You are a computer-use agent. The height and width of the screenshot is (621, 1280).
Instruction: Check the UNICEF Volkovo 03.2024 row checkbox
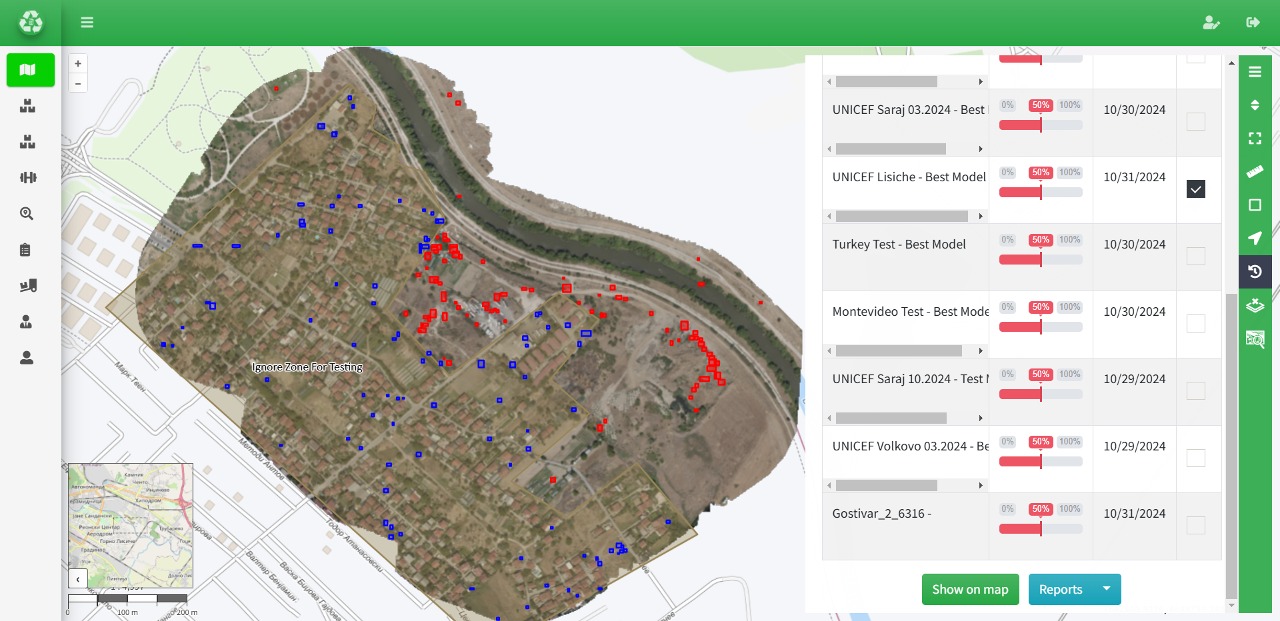tap(1196, 458)
